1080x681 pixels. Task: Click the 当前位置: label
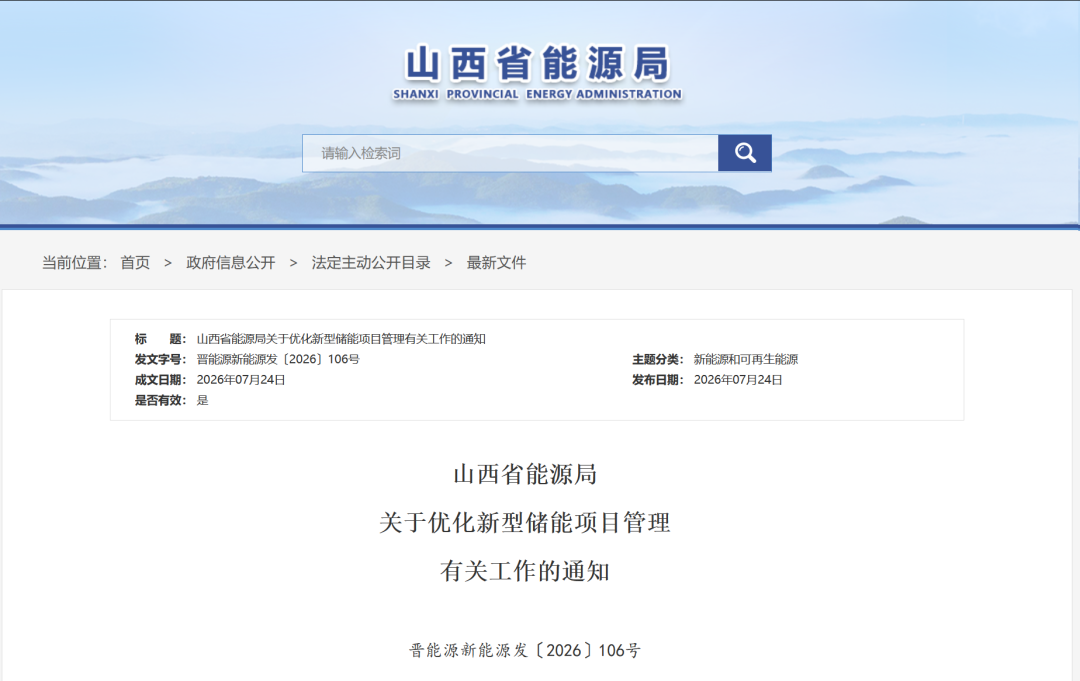tap(74, 262)
